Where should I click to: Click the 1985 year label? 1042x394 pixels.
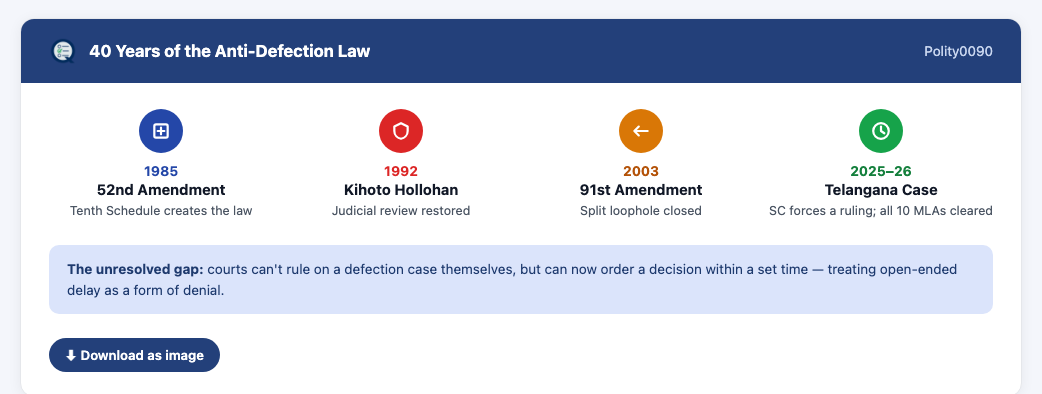[161, 171]
